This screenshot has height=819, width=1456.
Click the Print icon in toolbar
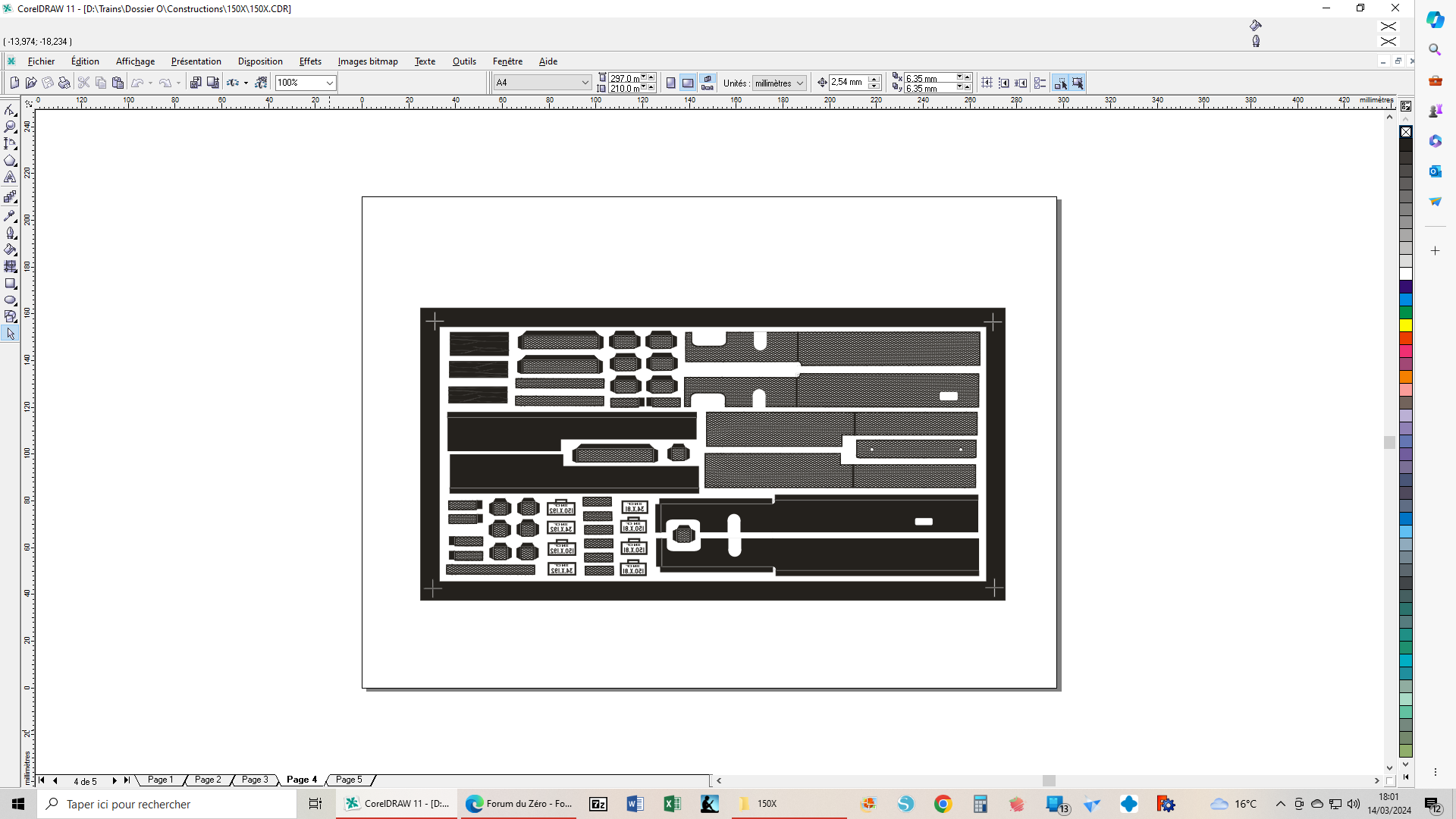[x=64, y=83]
